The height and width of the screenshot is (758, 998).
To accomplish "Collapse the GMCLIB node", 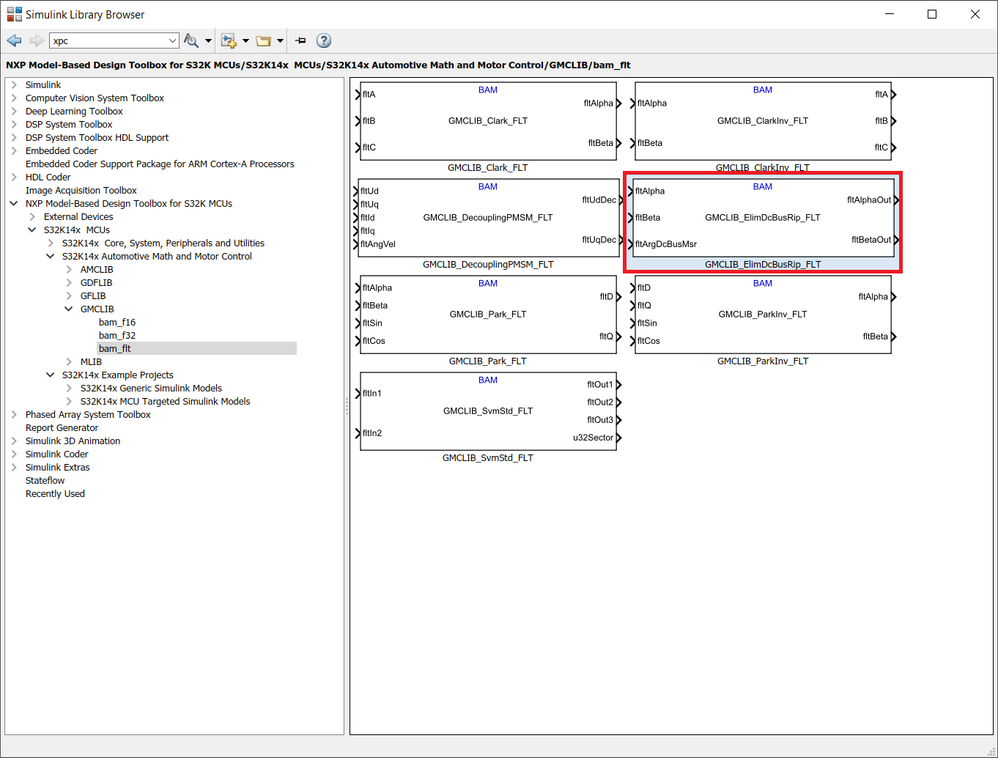I will tap(69, 309).
